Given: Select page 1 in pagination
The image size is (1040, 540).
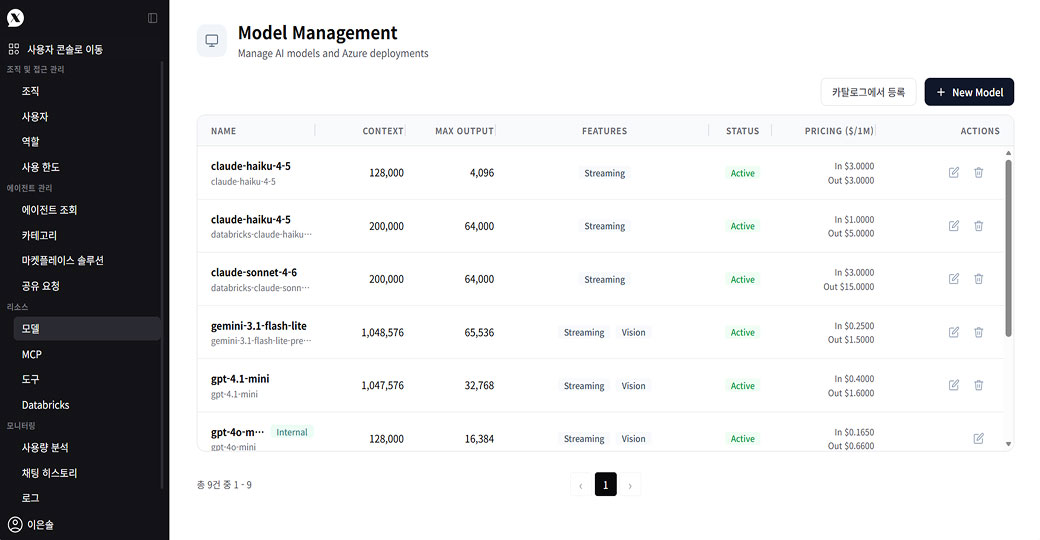Looking at the screenshot, I should point(606,484).
